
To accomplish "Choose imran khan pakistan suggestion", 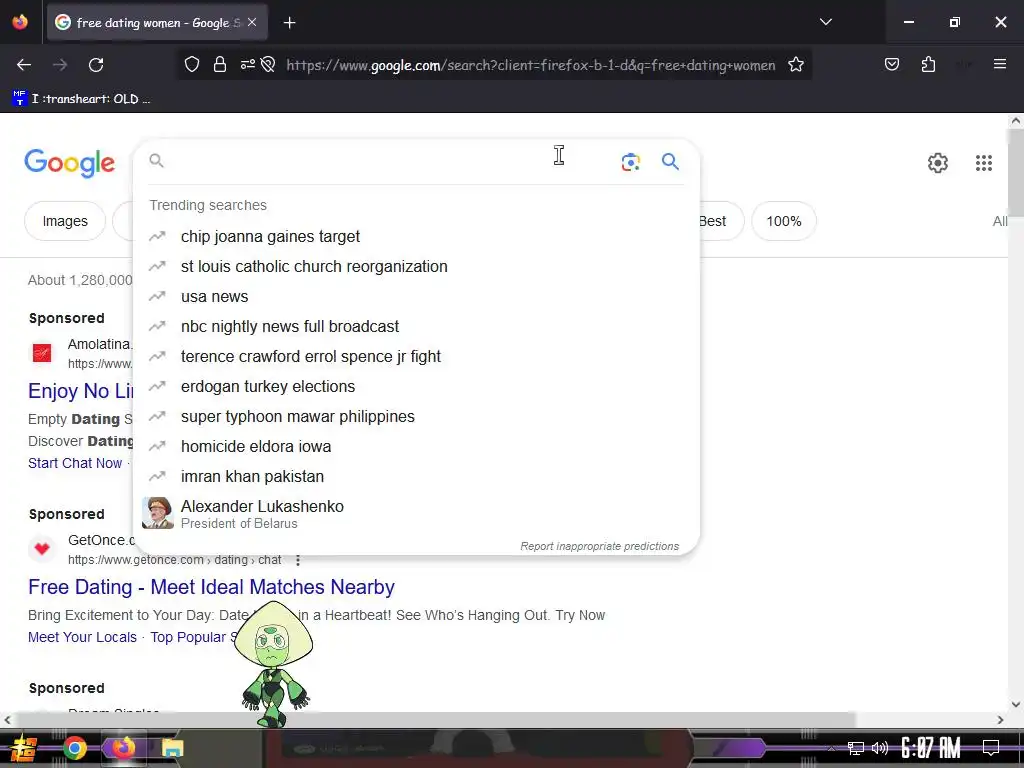I will click(x=416, y=477).
